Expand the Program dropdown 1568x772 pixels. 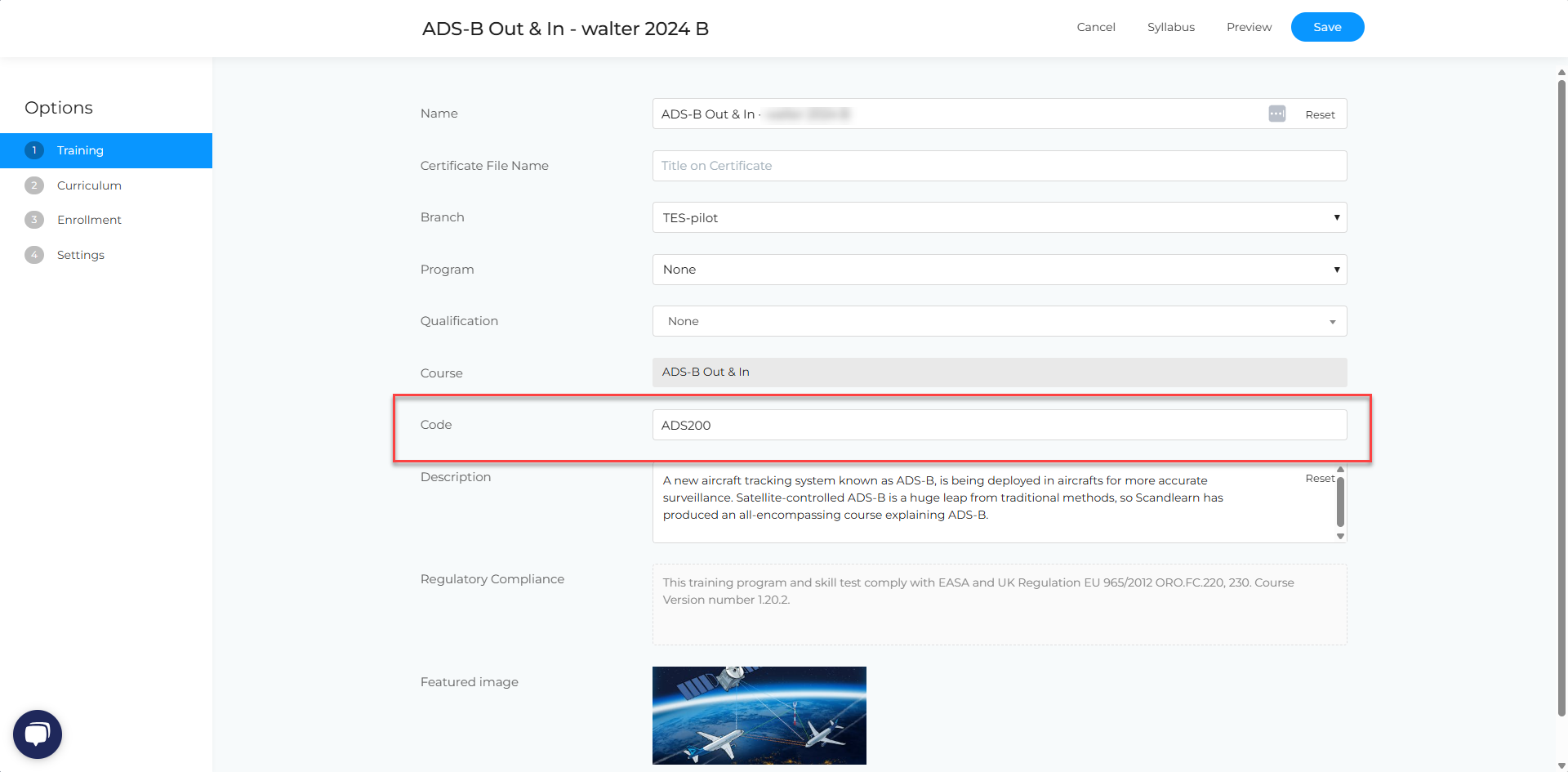[x=1000, y=270]
